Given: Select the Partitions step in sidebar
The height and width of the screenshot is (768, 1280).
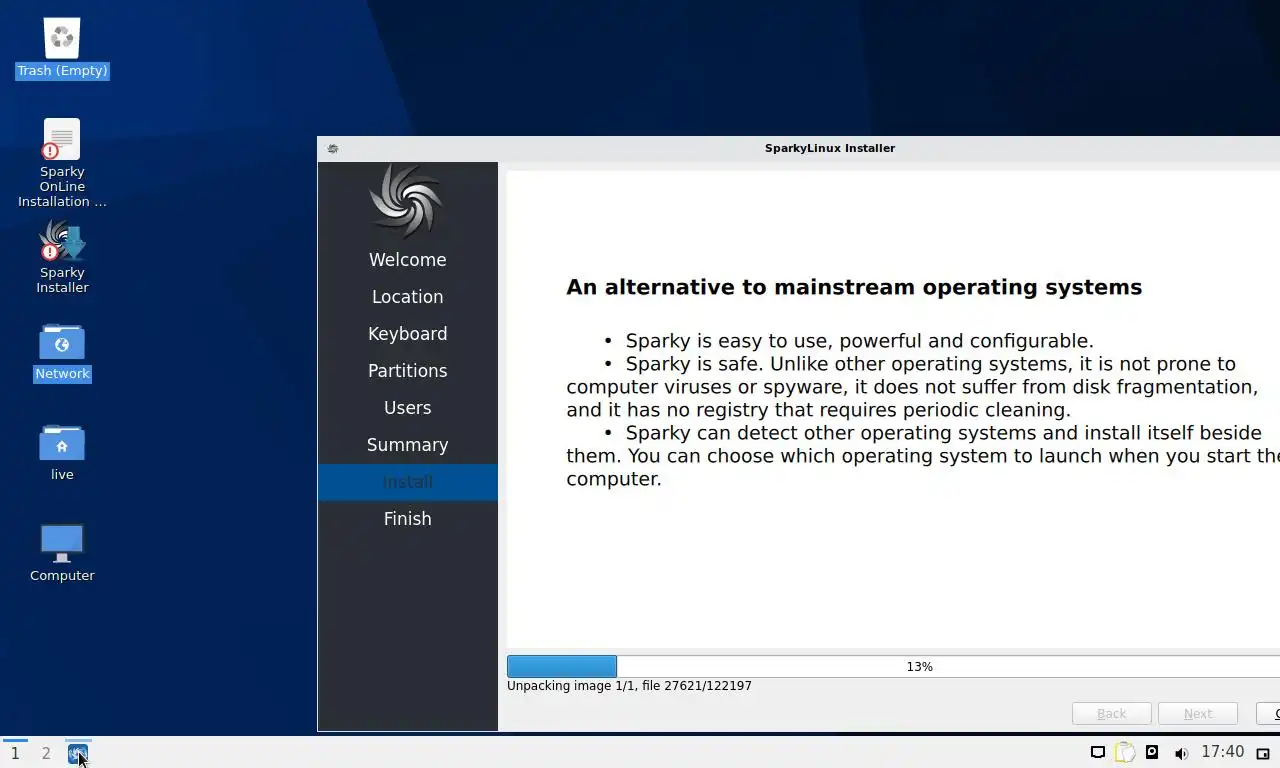Looking at the screenshot, I should tap(407, 371).
